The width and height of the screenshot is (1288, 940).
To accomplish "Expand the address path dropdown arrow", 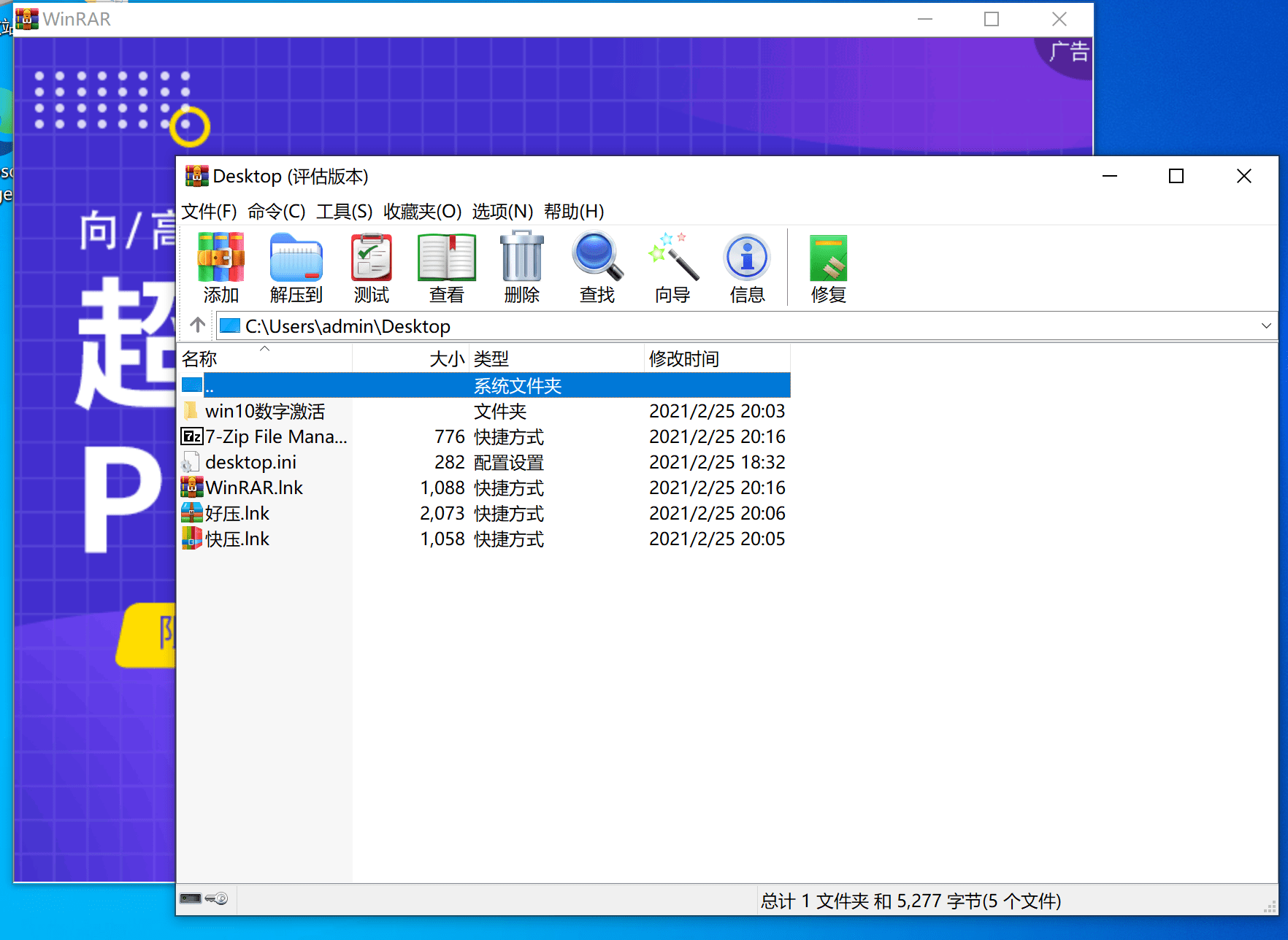I will [x=1266, y=326].
